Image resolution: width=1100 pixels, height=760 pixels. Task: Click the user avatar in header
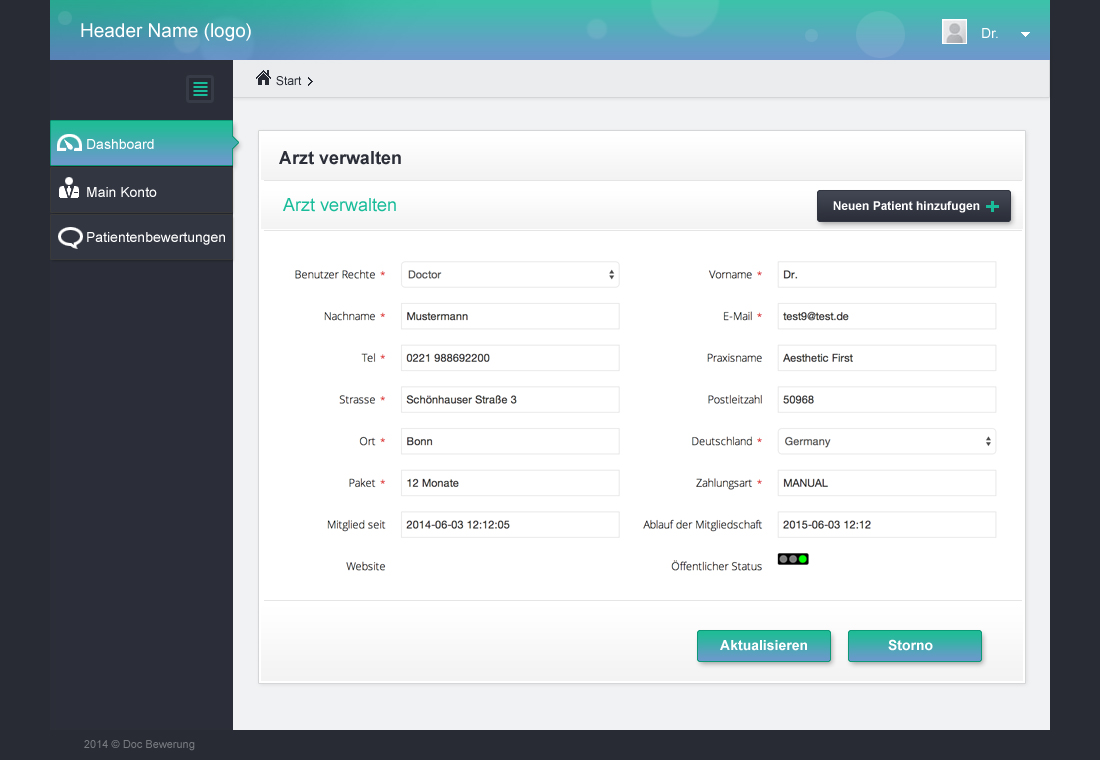click(x=954, y=32)
